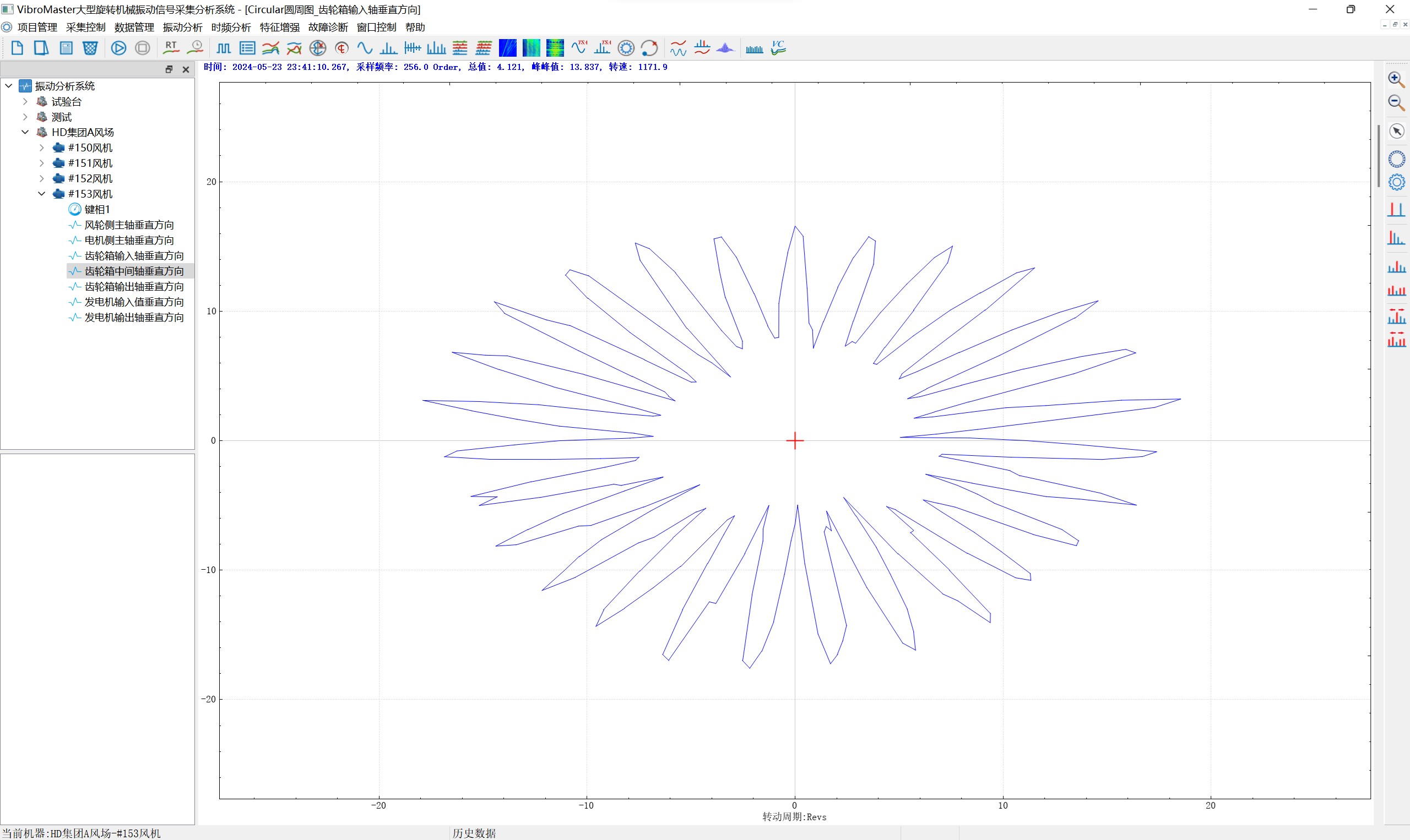Image resolution: width=1410 pixels, height=840 pixels.
Task: Open the historical trend clock icon
Action: (196, 48)
